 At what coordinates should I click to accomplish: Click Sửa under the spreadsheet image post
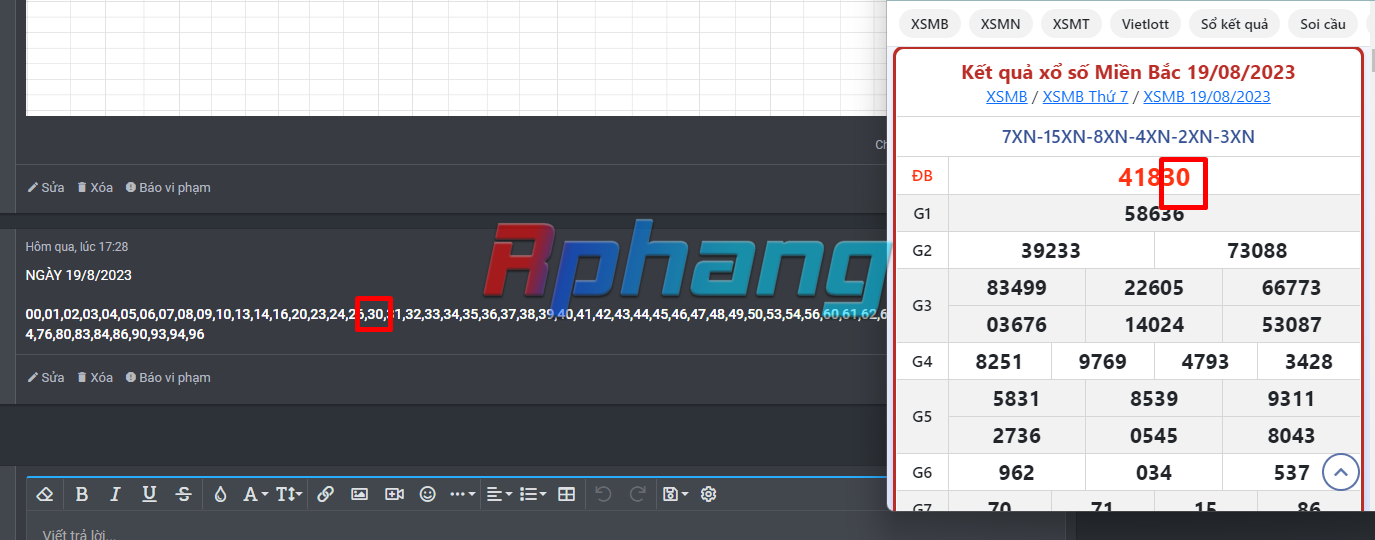(46, 187)
